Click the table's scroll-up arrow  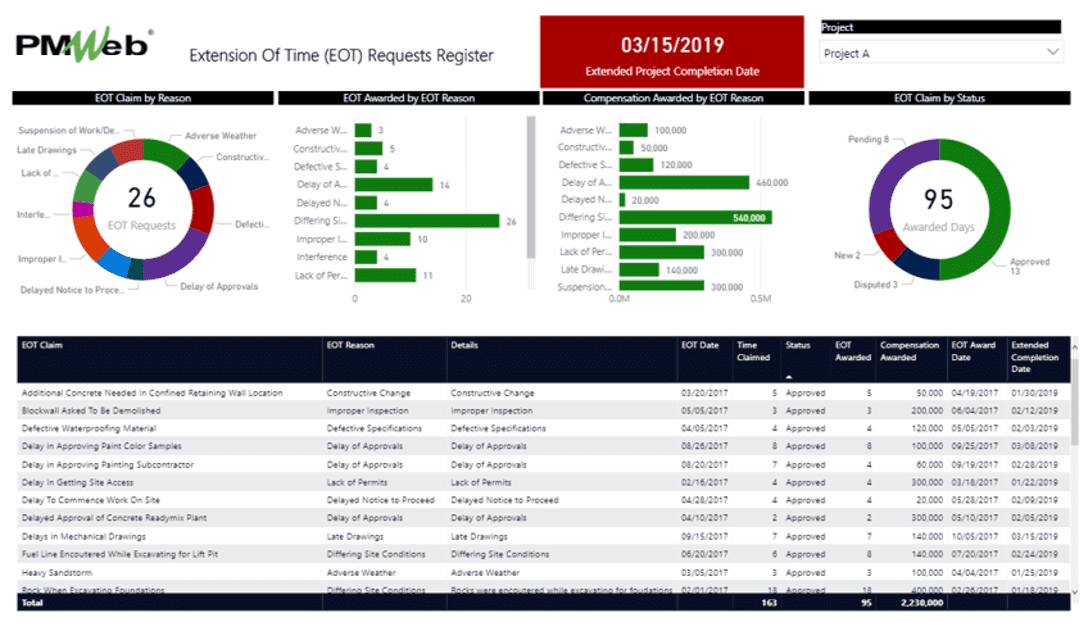pyautogui.click(x=1076, y=347)
